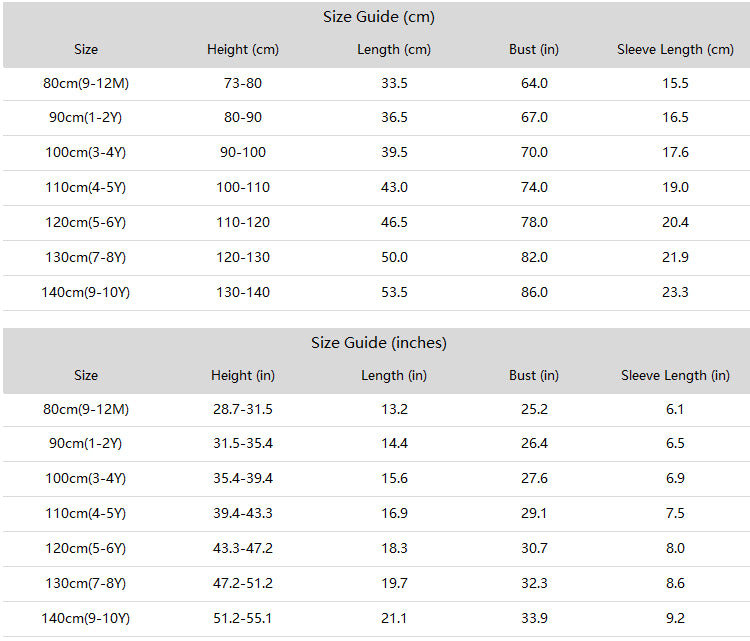Click the 140cm(9-10Y) size in inches table

pos(86,618)
